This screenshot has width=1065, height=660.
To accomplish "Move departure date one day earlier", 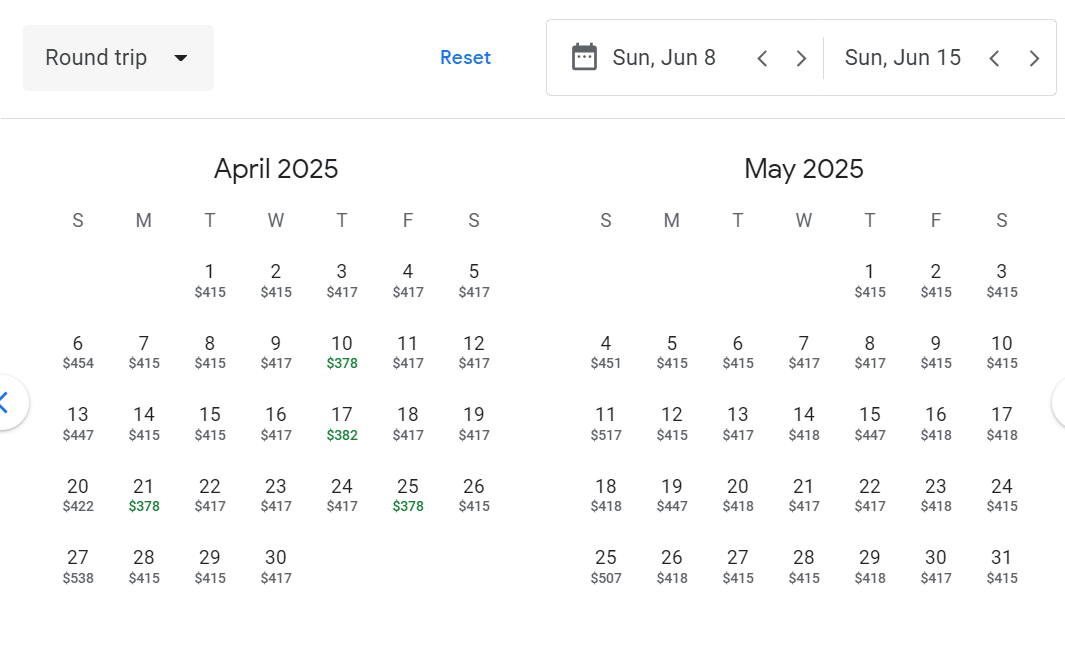I will point(762,58).
